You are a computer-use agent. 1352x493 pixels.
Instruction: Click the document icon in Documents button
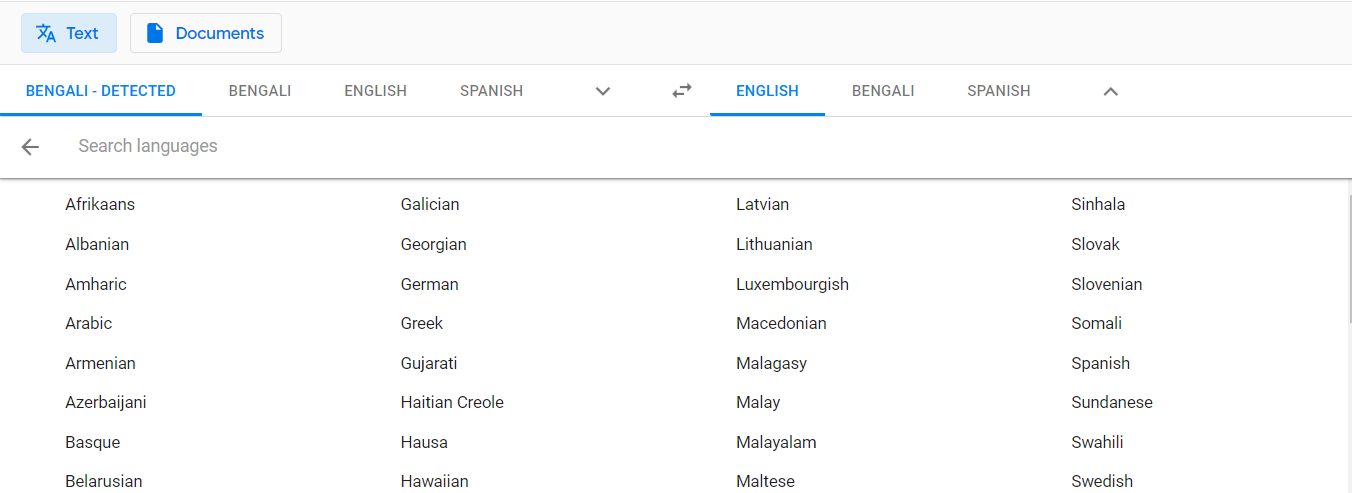pos(154,33)
